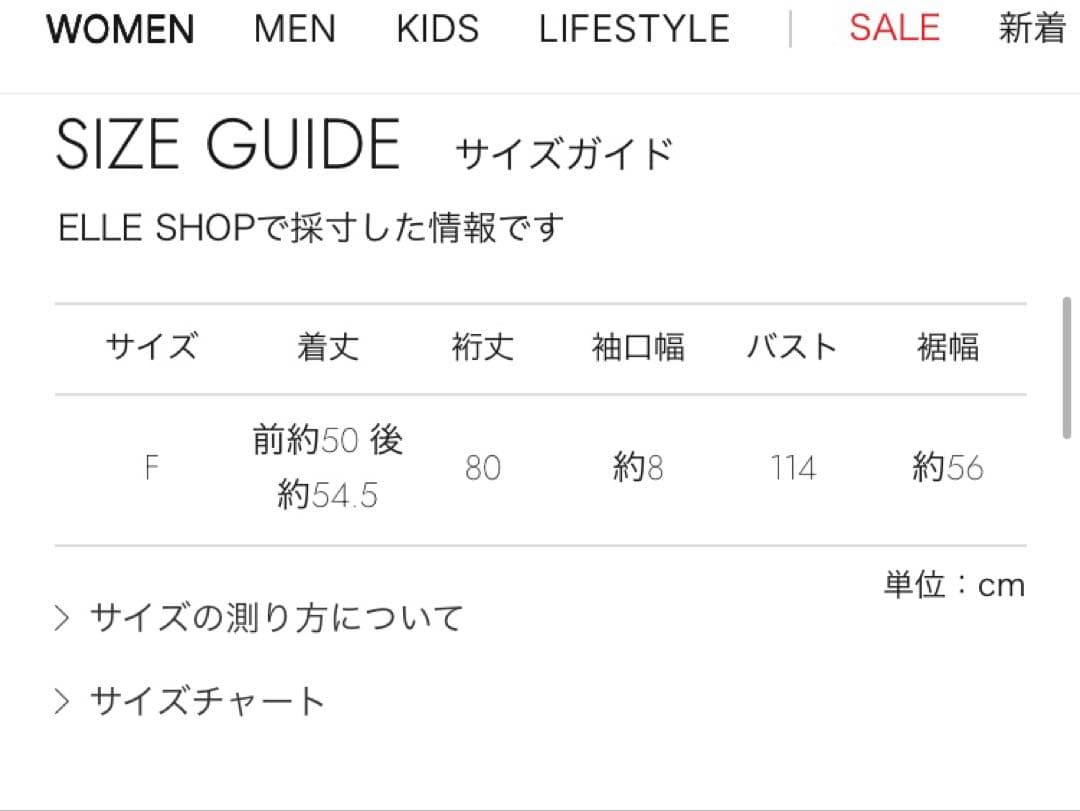Open the LIFESTYLE menu item
This screenshot has height=811, width=1080.
634,29
